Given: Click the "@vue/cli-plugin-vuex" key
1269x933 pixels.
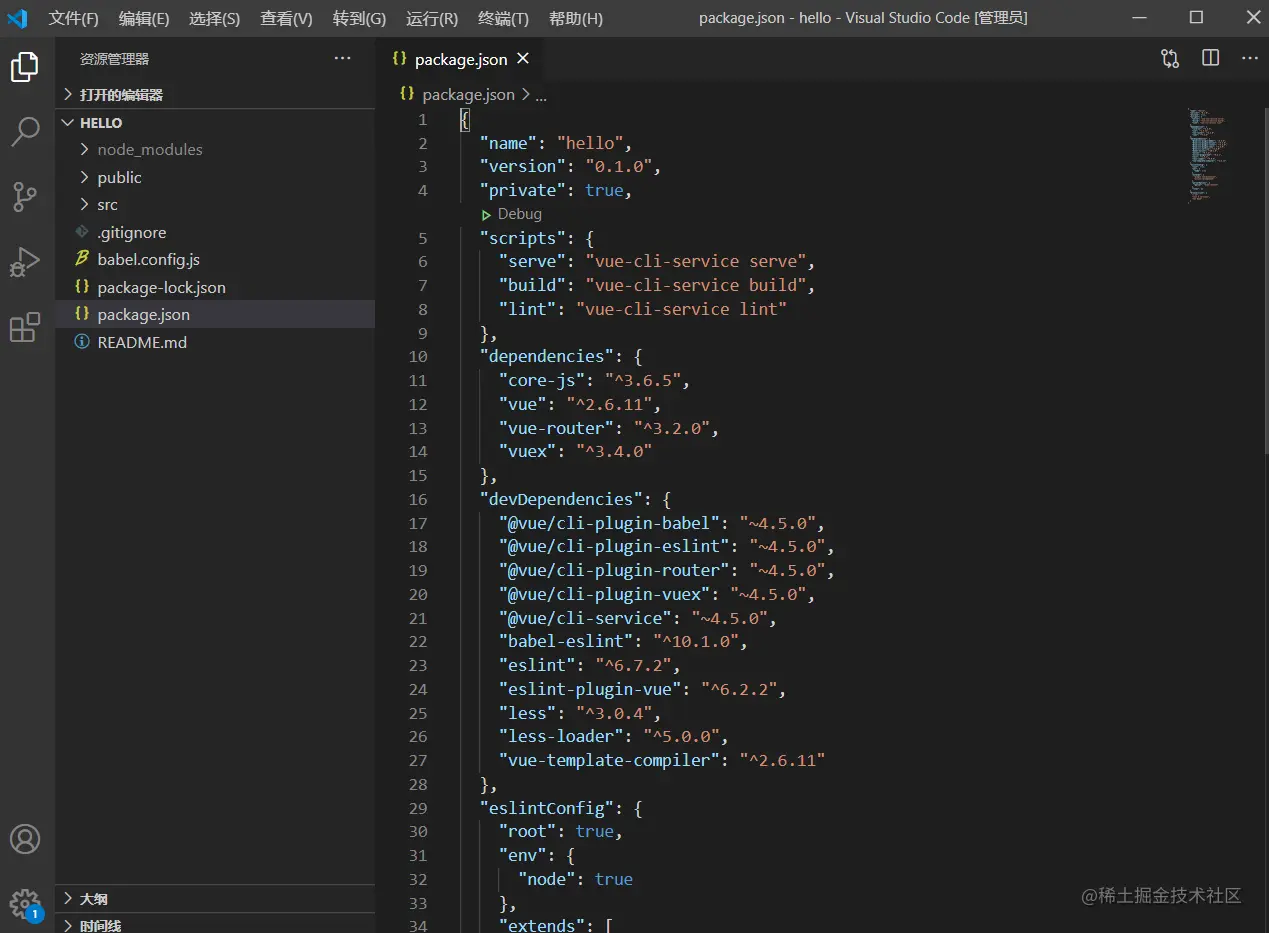Looking at the screenshot, I should point(605,594).
